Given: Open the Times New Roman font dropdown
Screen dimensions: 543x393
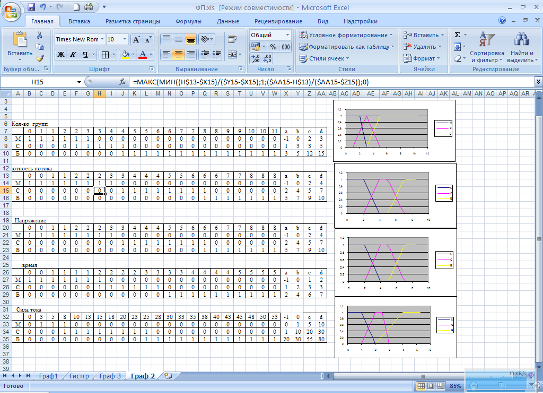Looking at the screenshot, I should (x=80, y=39).
